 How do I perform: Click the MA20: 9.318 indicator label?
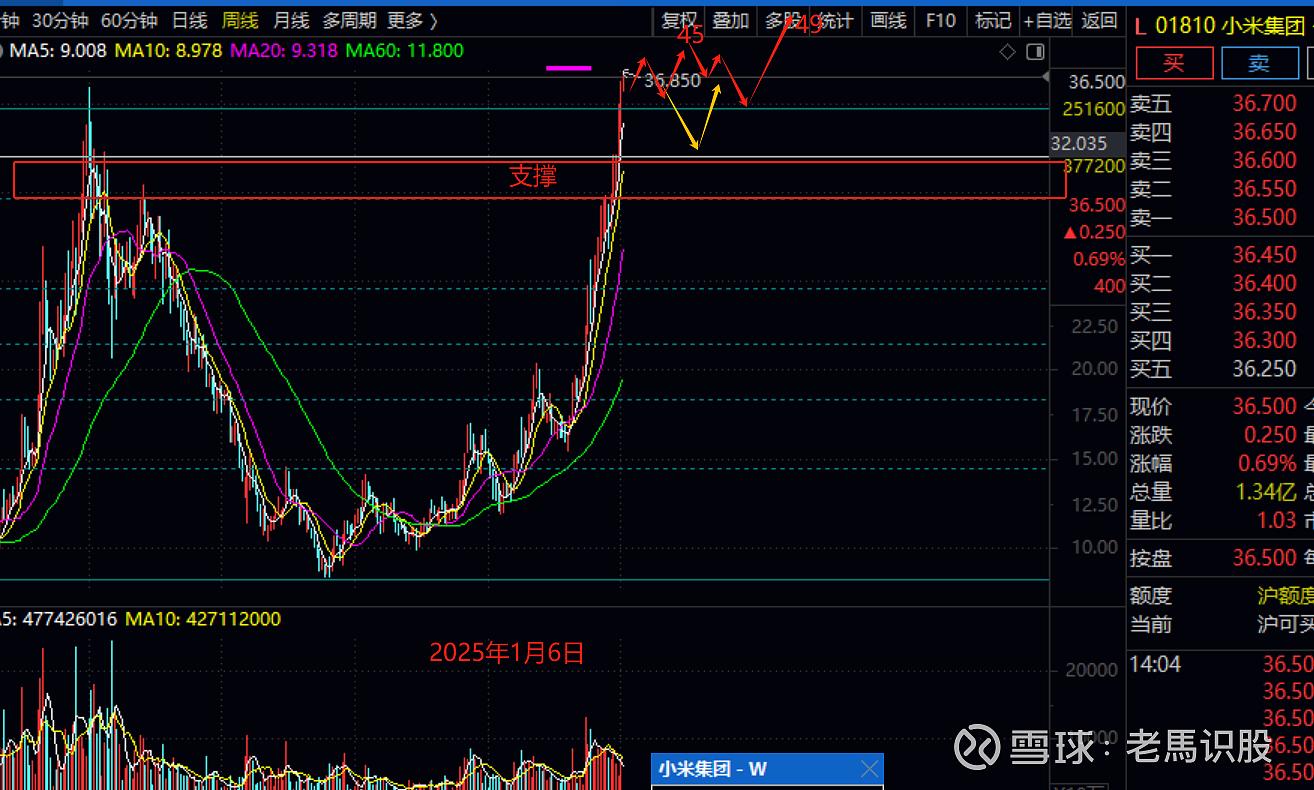click(285, 50)
